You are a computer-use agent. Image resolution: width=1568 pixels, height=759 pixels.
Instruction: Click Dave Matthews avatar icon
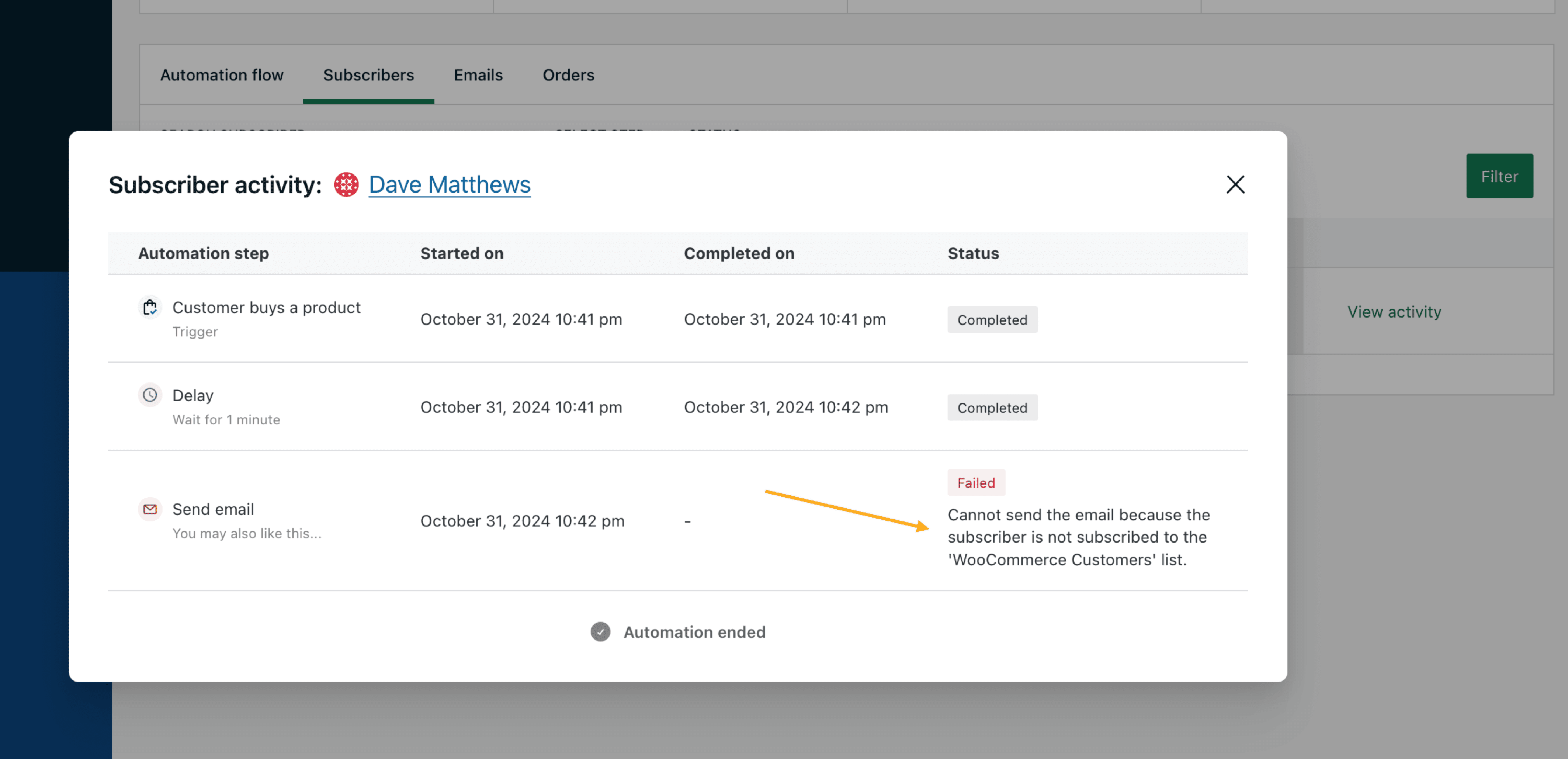(347, 184)
